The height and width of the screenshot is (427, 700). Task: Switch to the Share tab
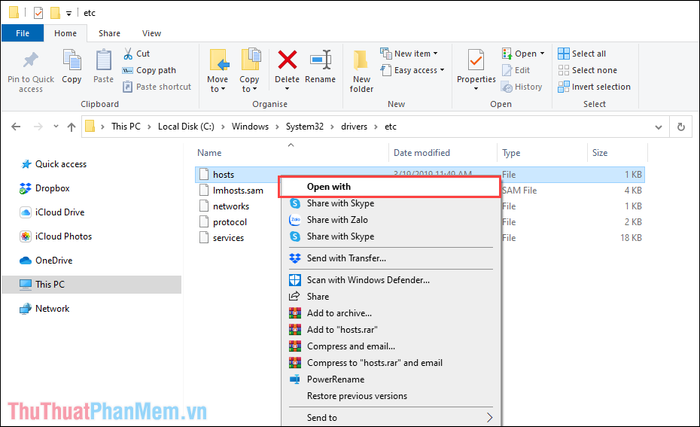point(109,33)
